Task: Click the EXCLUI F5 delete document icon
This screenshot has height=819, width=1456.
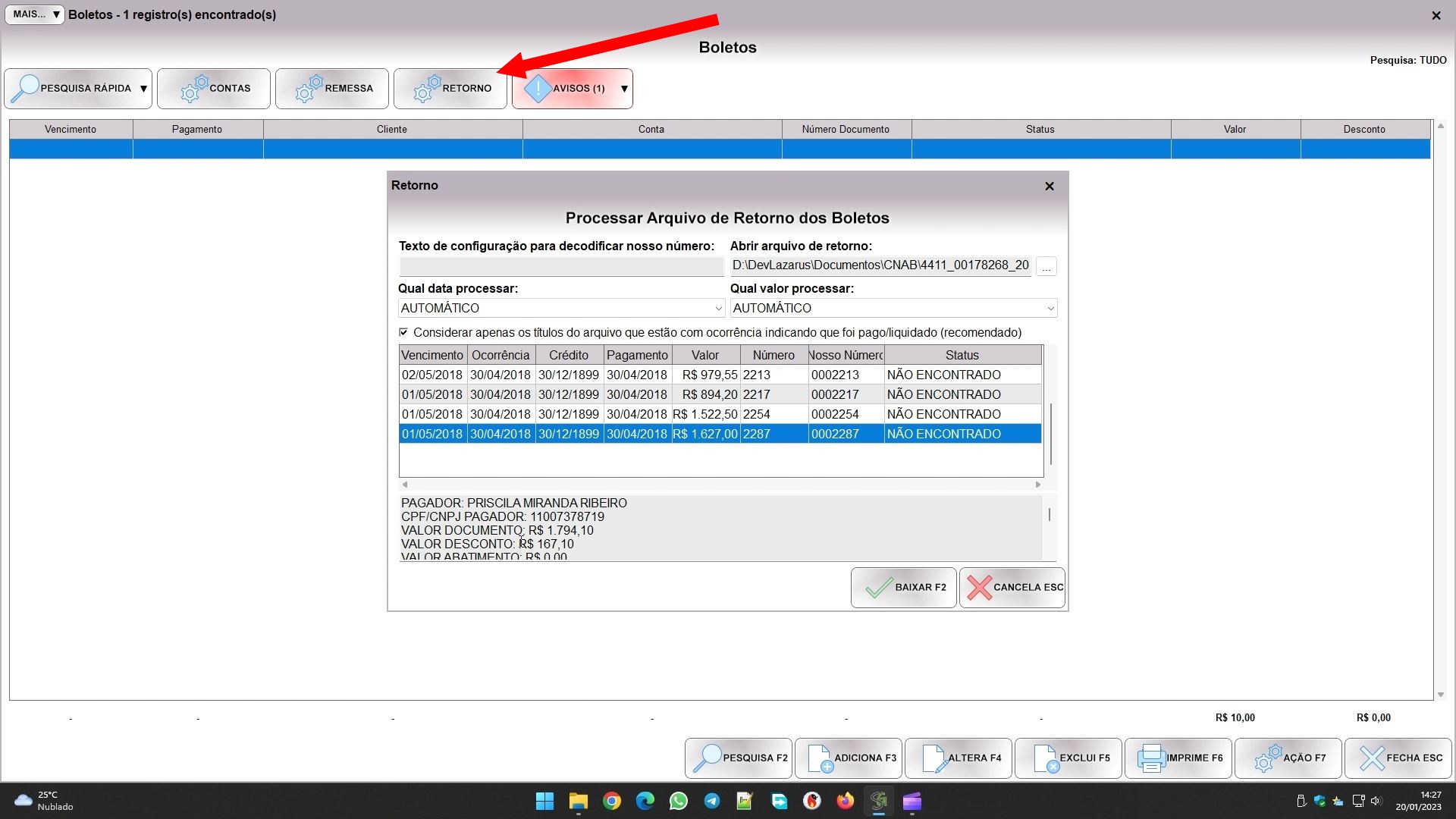Action: click(x=1046, y=758)
